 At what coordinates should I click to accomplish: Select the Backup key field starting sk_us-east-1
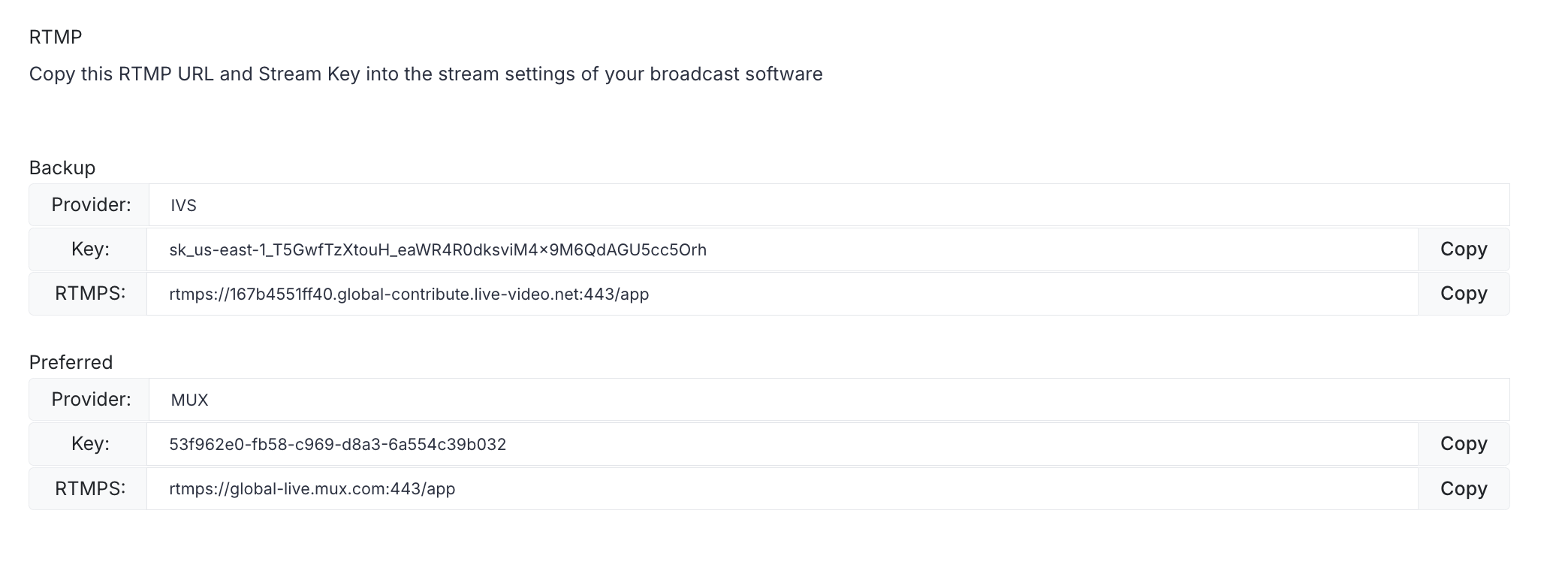tap(782, 249)
